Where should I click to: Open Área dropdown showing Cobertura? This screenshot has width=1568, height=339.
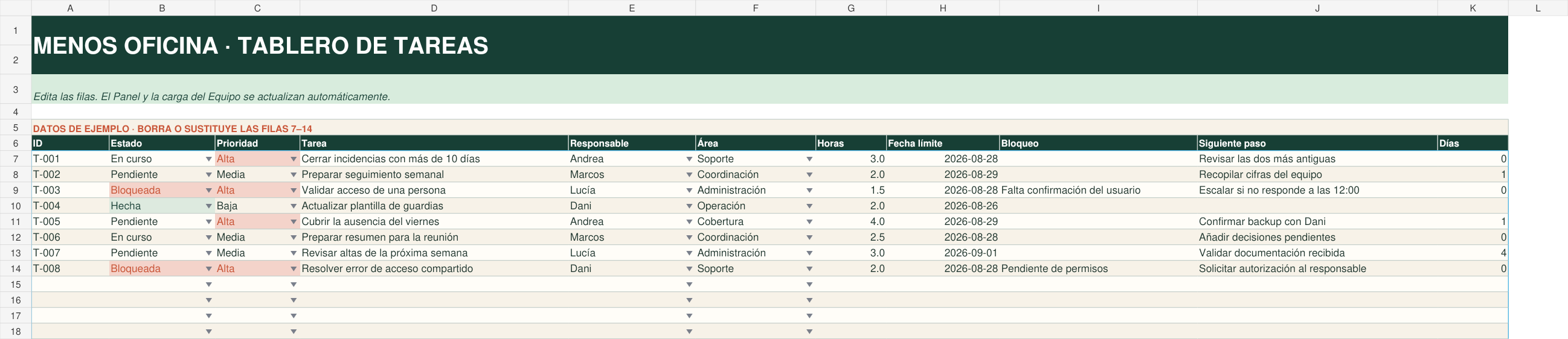809,223
